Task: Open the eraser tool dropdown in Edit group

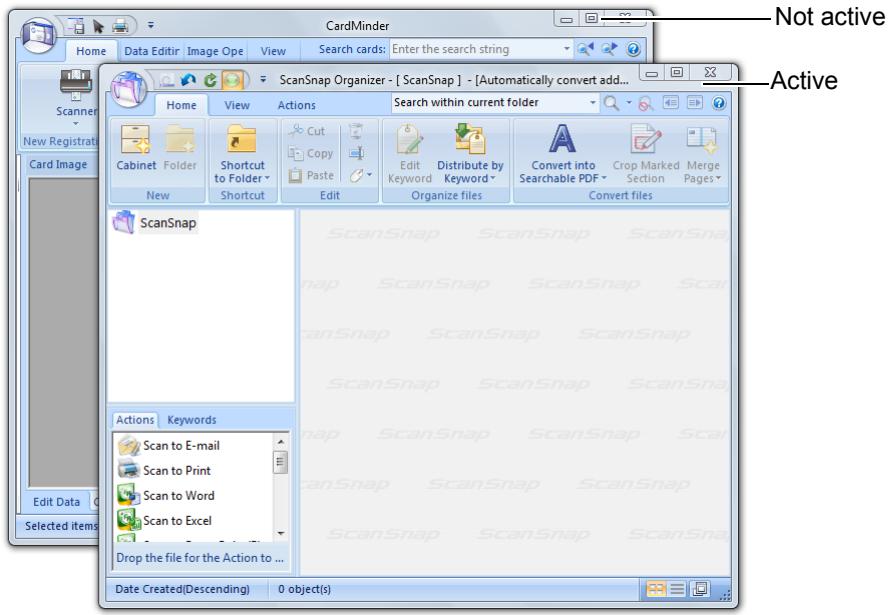Action: click(370, 175)
